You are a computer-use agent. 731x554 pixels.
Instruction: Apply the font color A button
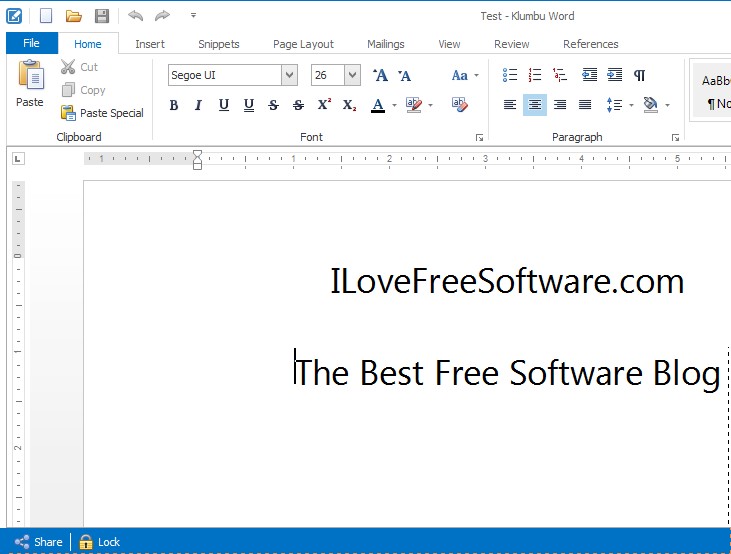tap(378, 105)
